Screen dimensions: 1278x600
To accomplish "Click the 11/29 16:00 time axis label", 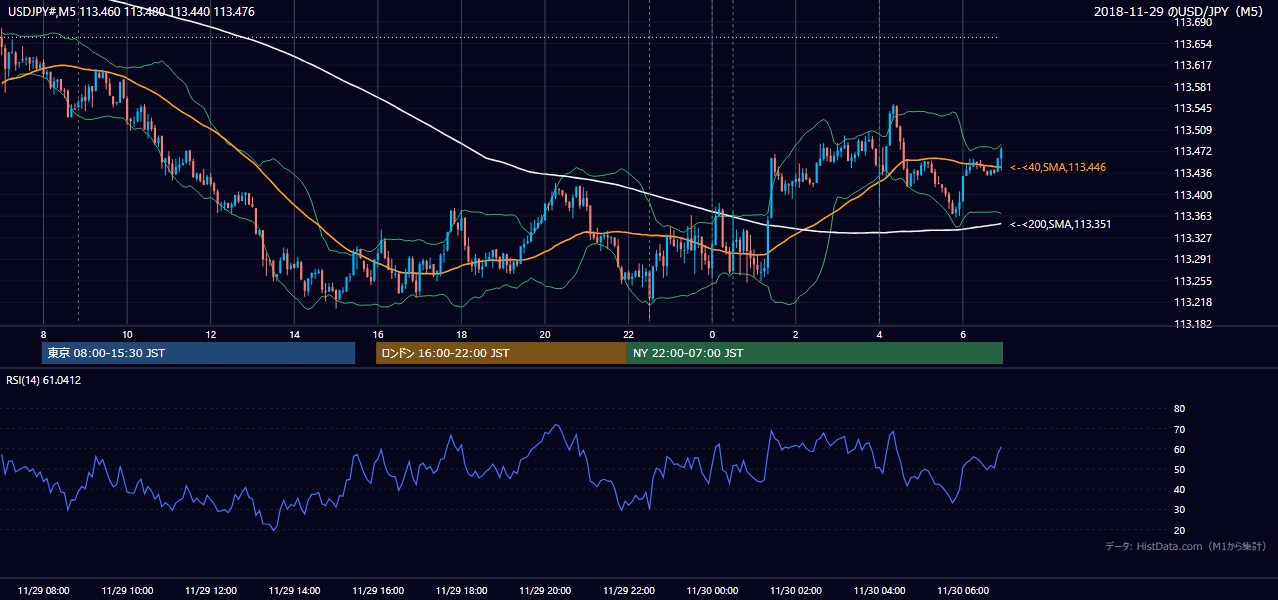I will [378, 591].
